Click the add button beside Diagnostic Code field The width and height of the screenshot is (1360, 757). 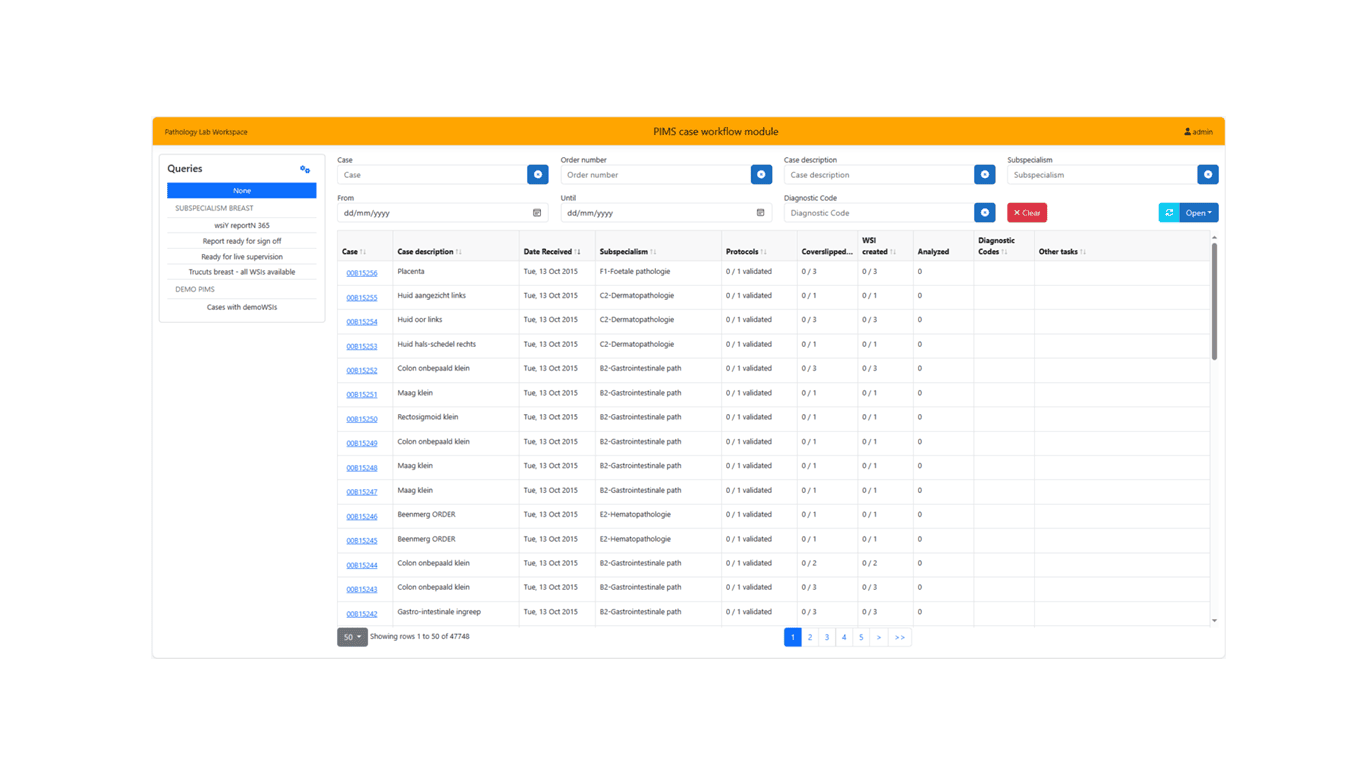pos(985,213)
